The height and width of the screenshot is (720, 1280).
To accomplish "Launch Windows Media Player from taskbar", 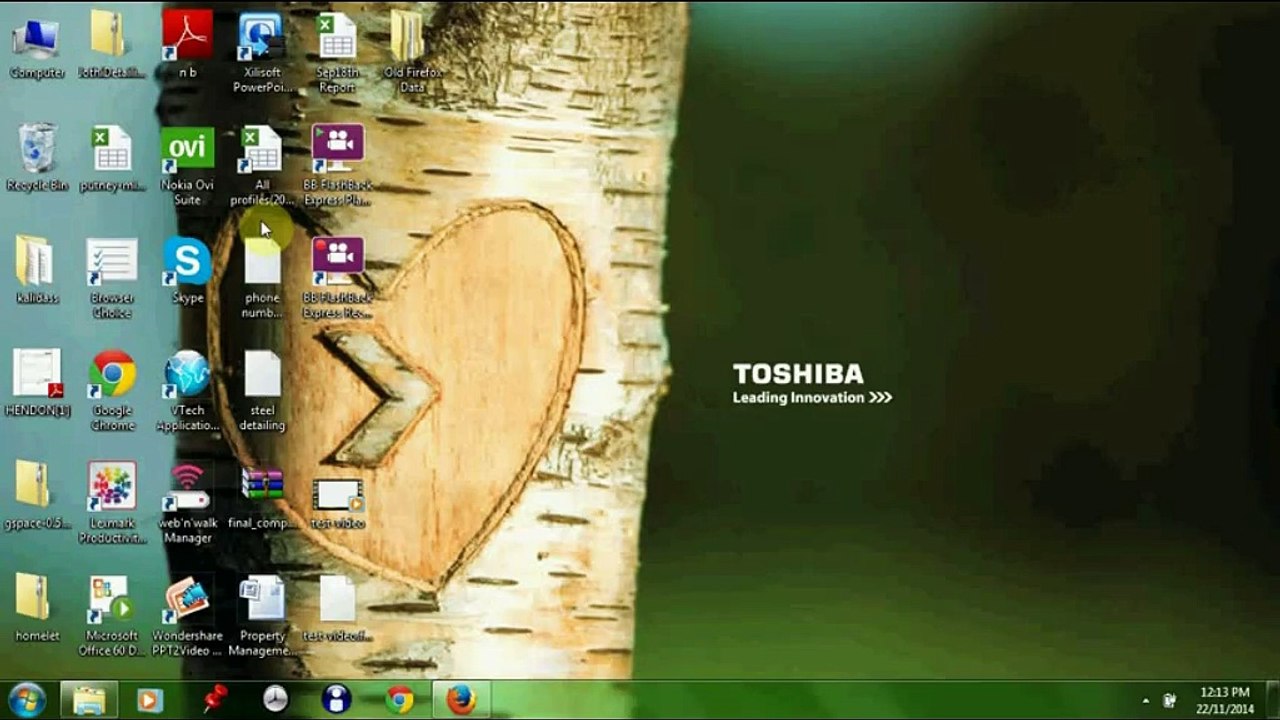I will pyautogui.click(x=149, y=699).
